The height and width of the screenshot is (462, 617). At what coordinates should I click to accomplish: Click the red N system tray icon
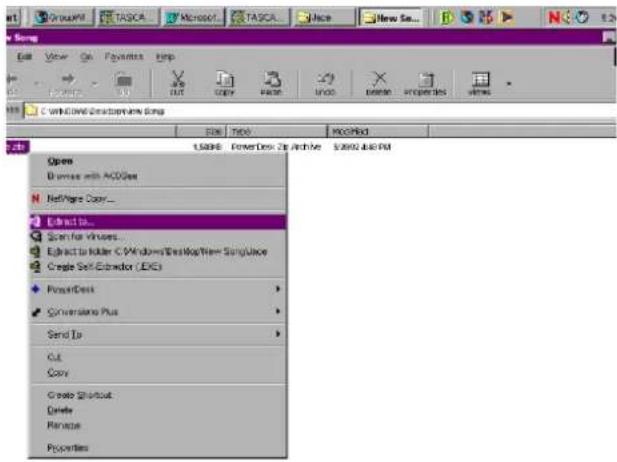click(x=554, y=17)
